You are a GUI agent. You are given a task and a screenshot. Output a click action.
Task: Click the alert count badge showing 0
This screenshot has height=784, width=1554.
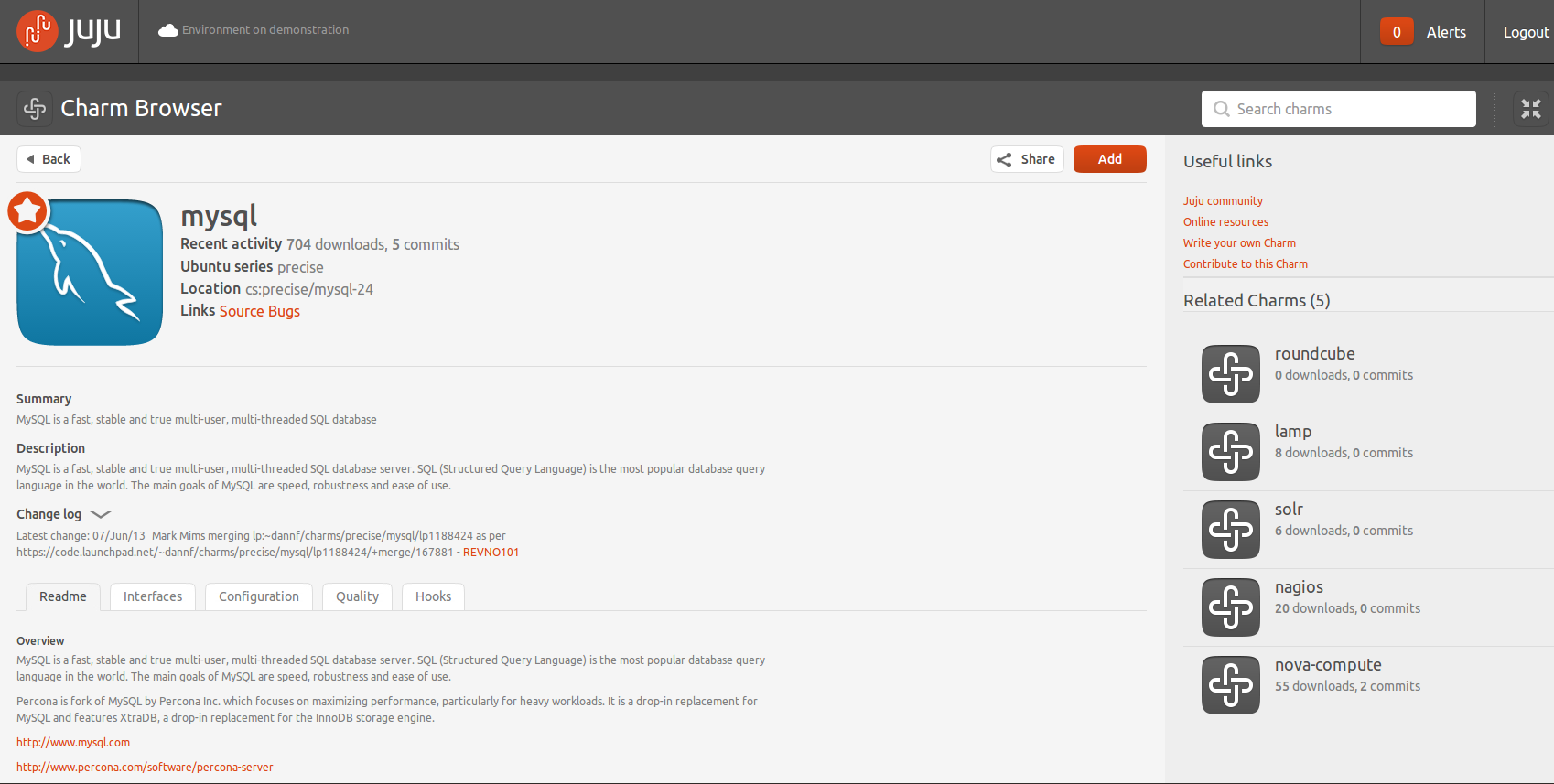click(x=1397, y=32)
